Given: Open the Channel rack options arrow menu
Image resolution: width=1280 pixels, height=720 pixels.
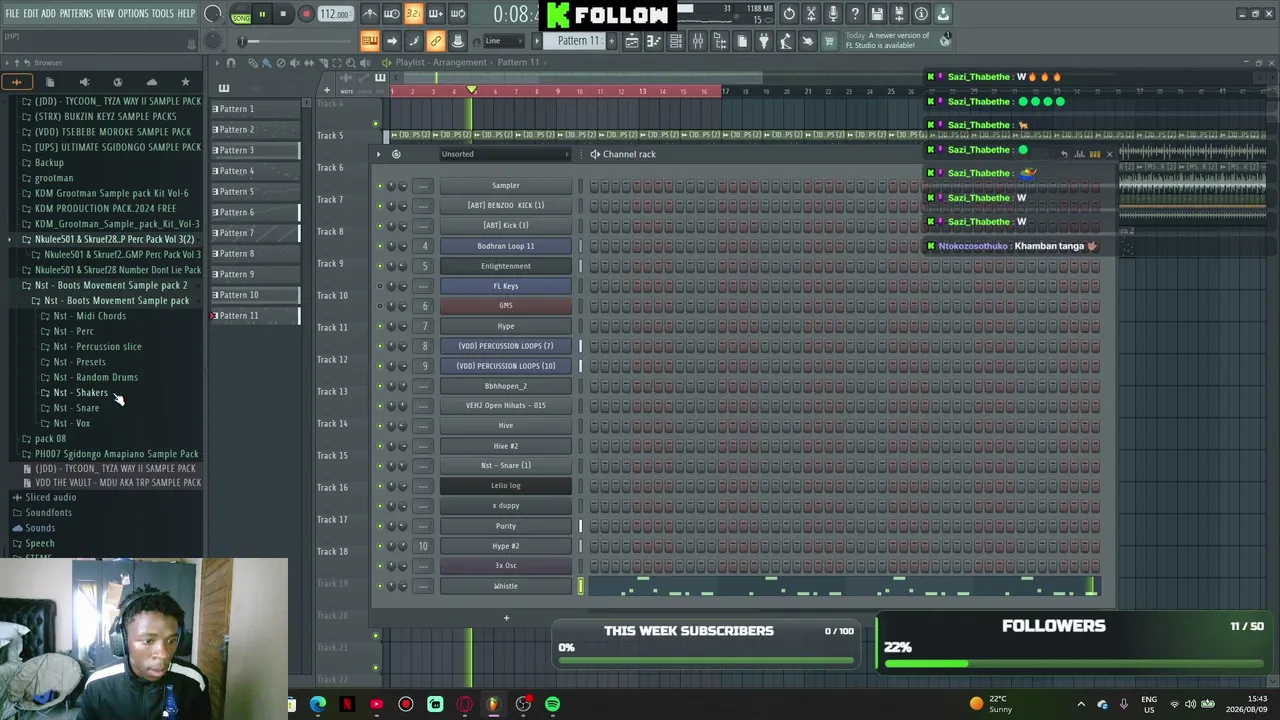Looking at the screenshot, I should [x=380, y=154].
